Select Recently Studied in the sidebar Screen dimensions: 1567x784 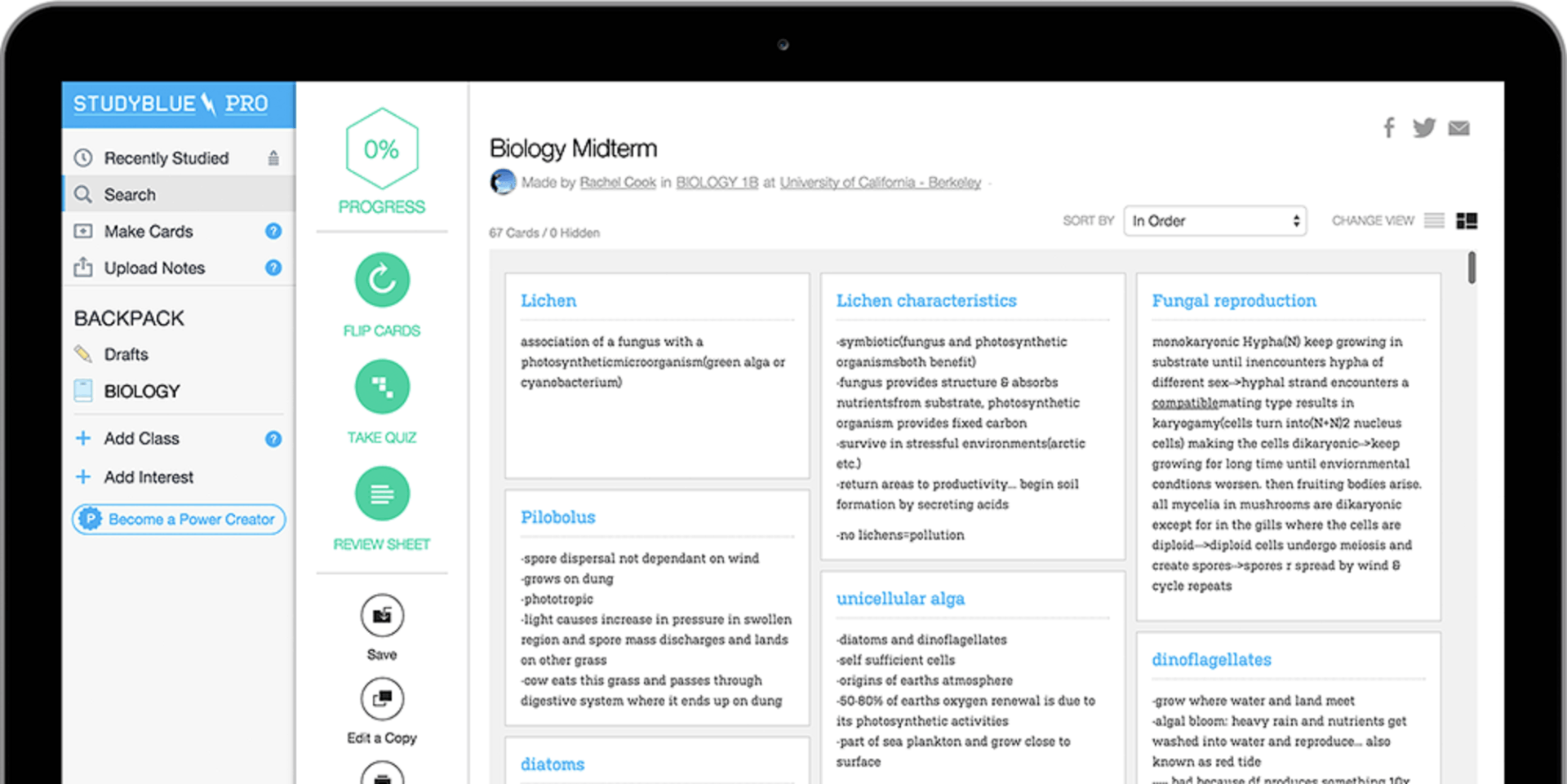179,157
